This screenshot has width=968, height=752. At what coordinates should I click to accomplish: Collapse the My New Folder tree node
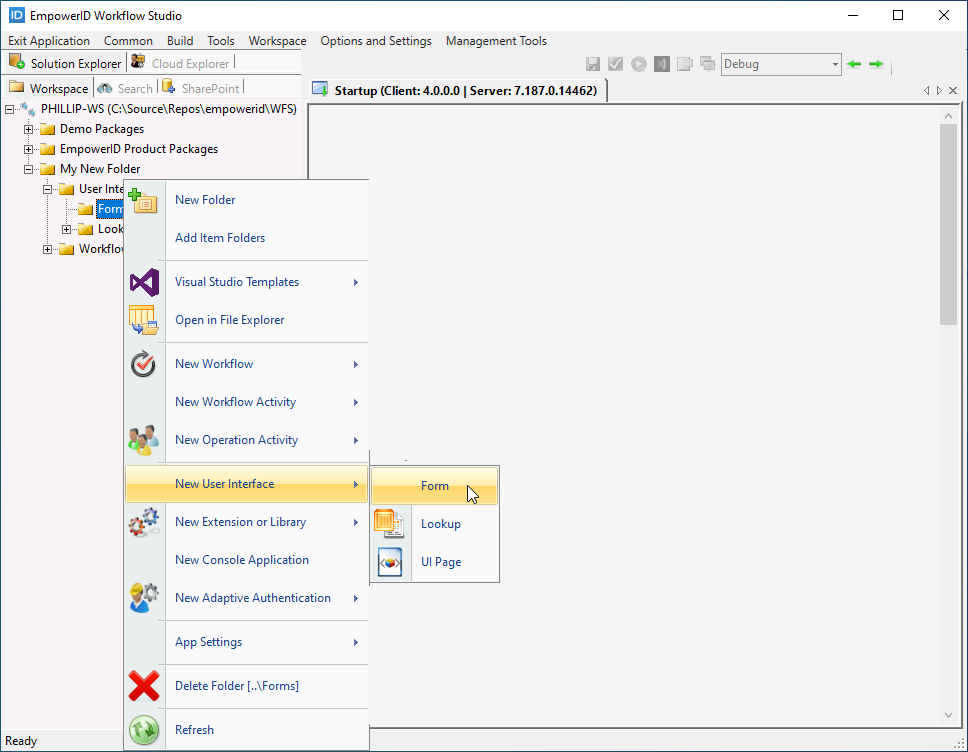click(29, 168)
